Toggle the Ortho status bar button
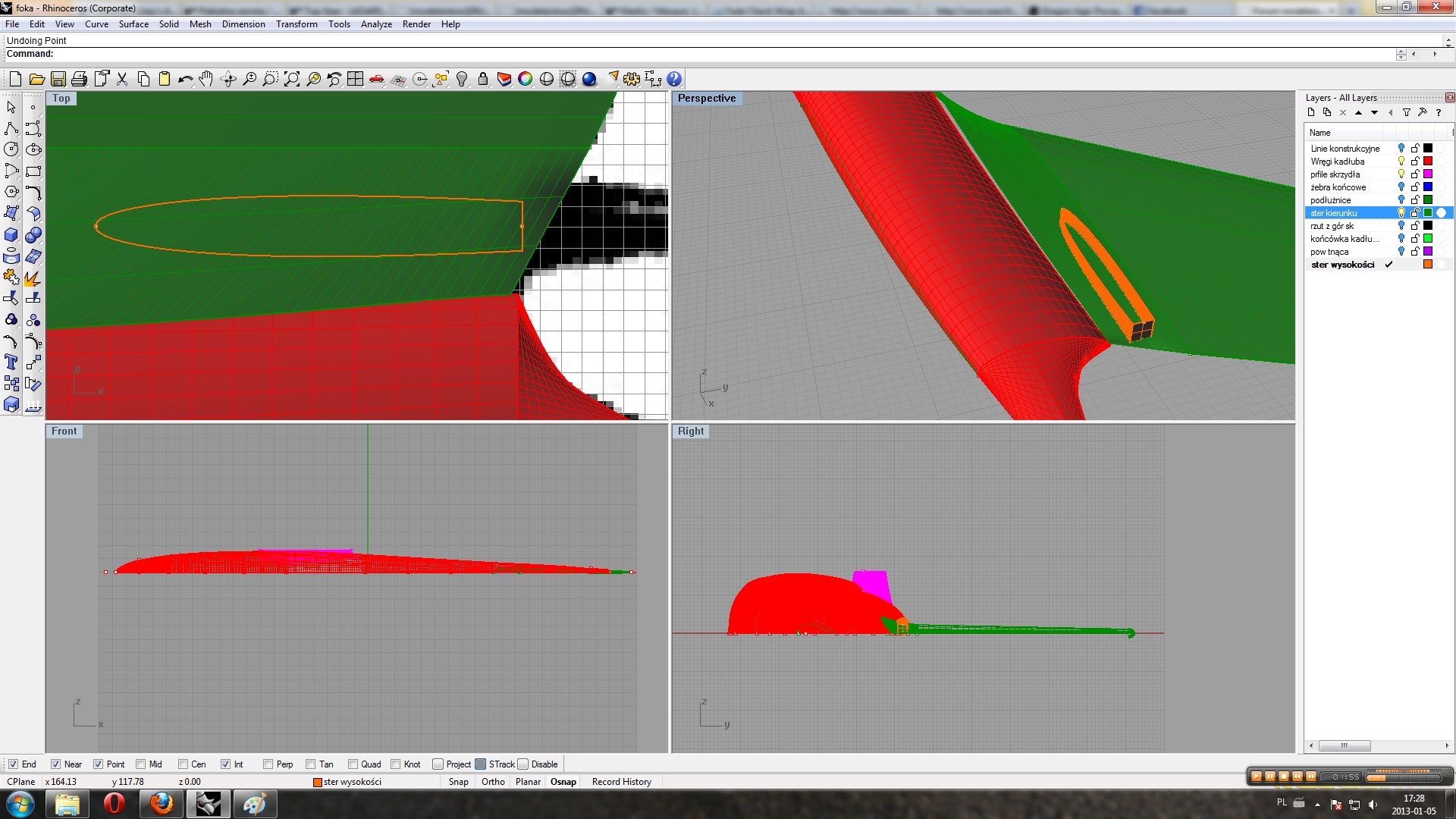Image resolution: width=1456 pixels, height=819 pixels. click(x=493, y=782)
